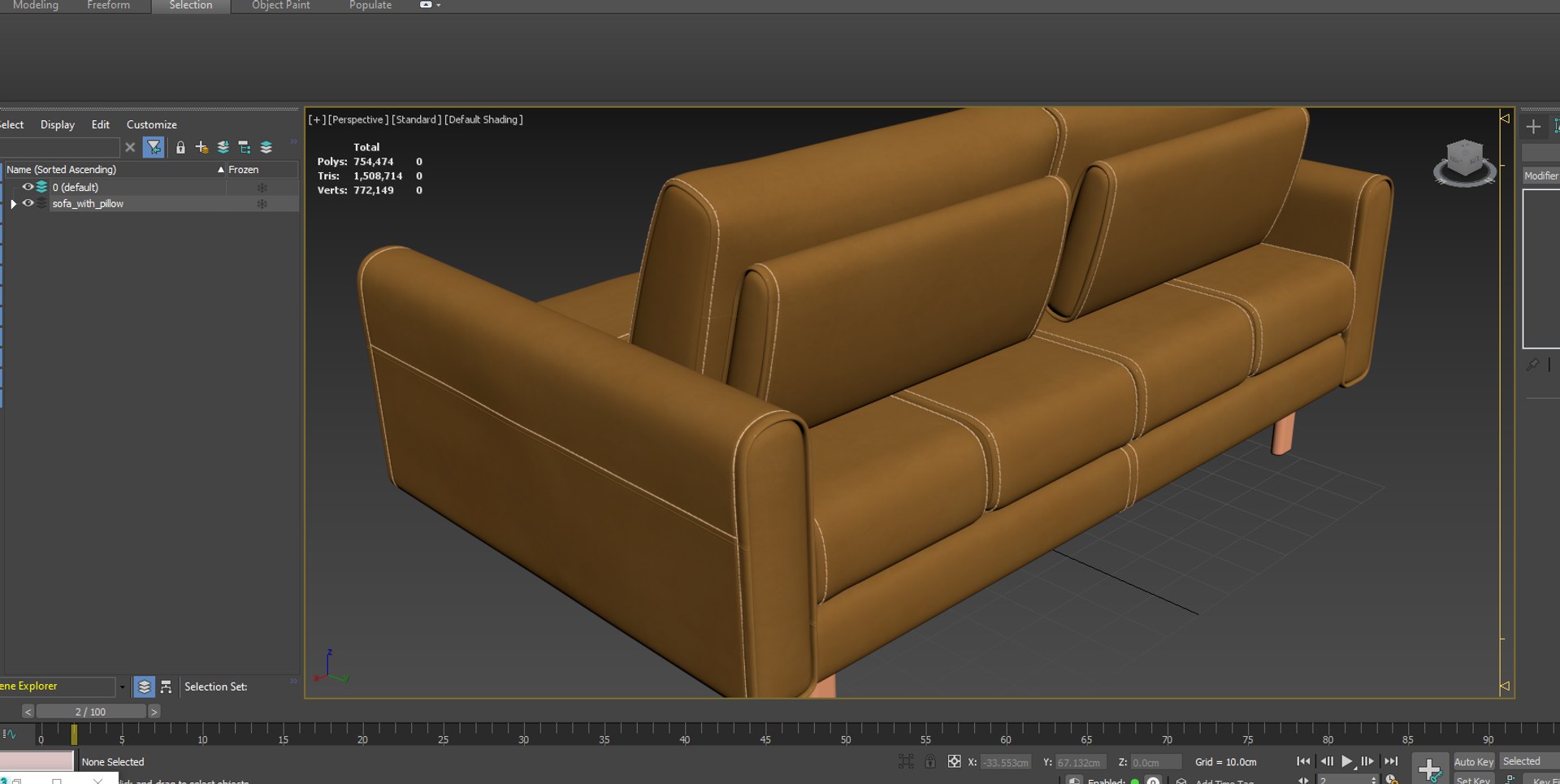Go to end of animation

pyautogui.click(x=1391, y=761)
